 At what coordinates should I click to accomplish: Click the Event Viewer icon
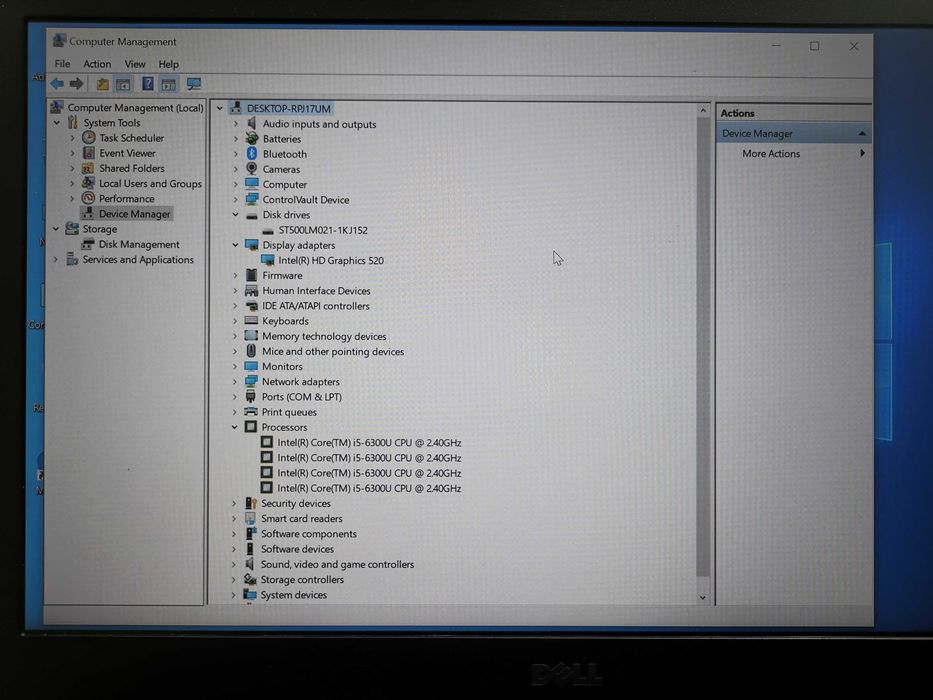[x=89, y=153]
